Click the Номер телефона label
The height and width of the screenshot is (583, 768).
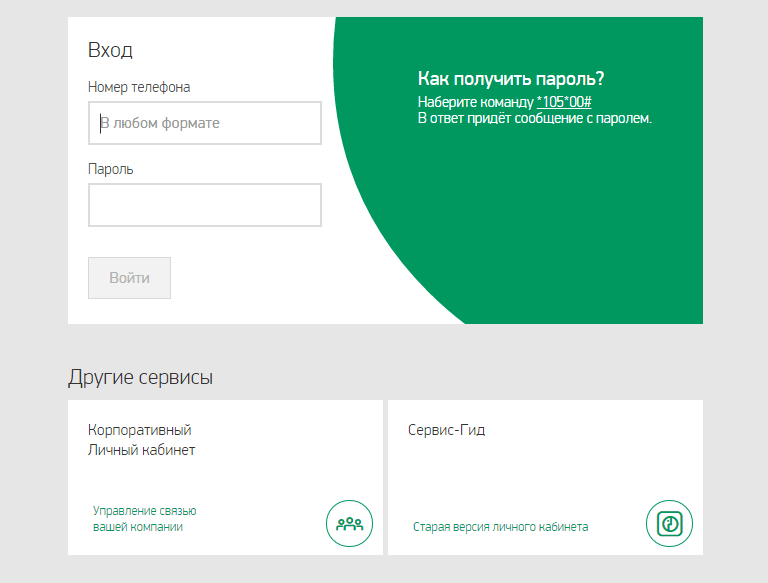[139, 87]
